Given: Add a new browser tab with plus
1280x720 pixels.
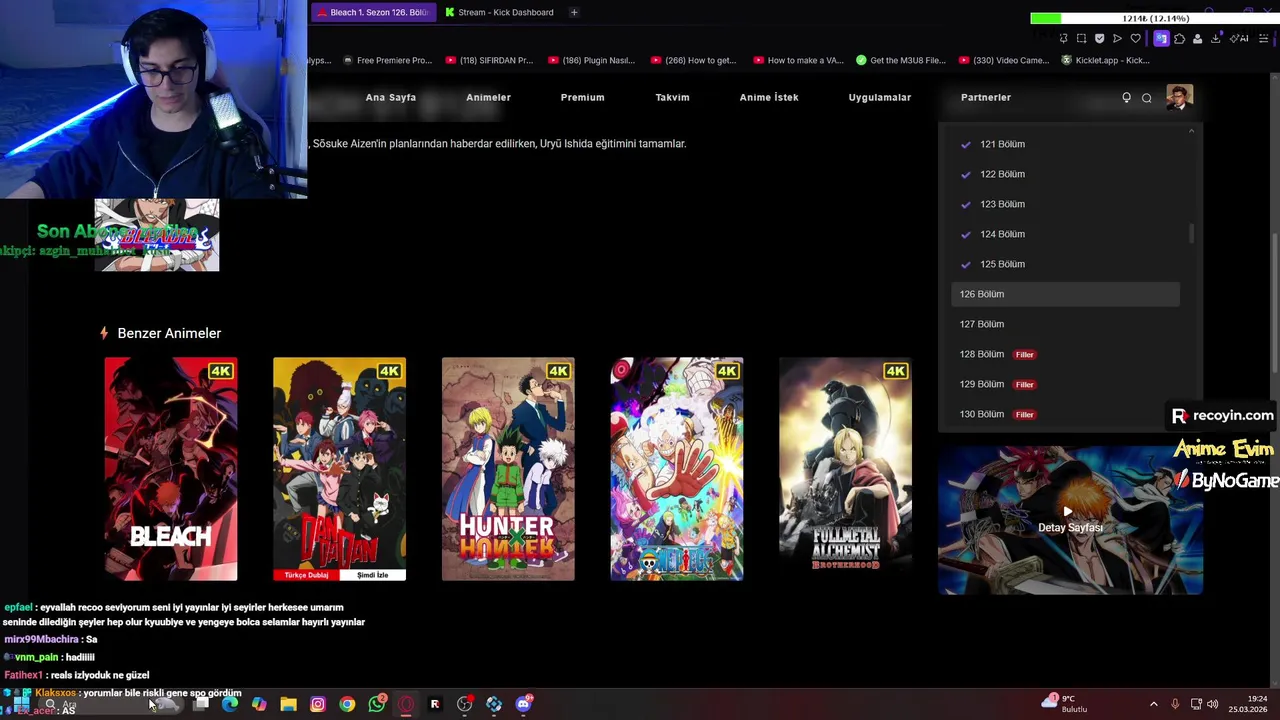Looking at the screenshot, I should (574, 12).
